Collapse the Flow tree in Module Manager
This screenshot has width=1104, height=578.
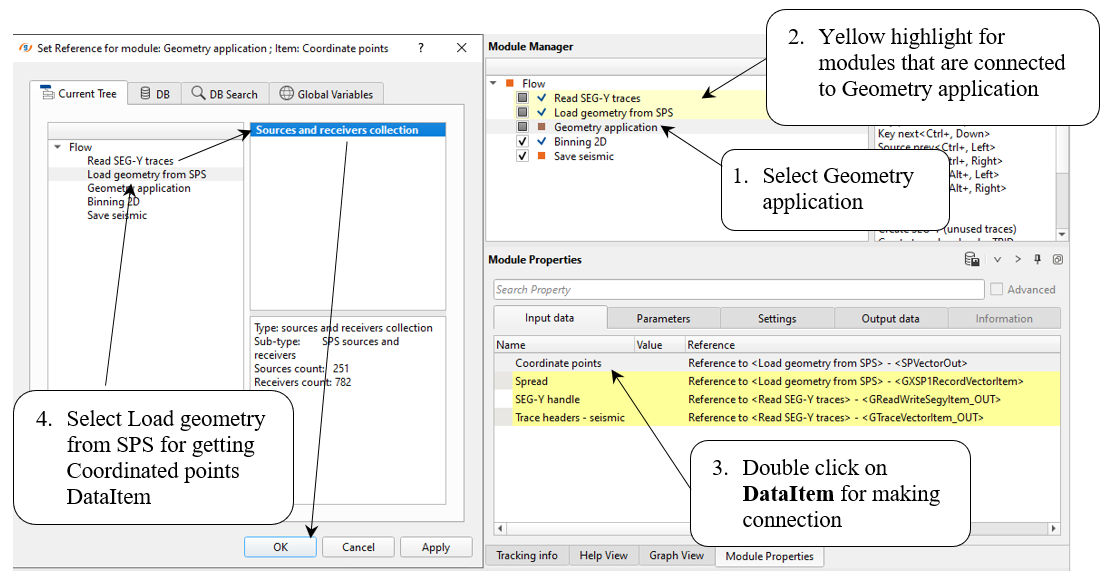click(x=493, y=84)
